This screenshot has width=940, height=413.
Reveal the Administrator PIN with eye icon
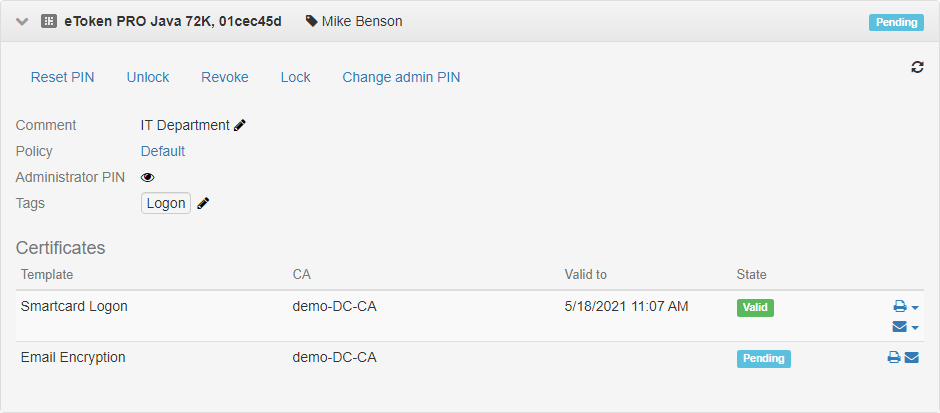[148, 177]
